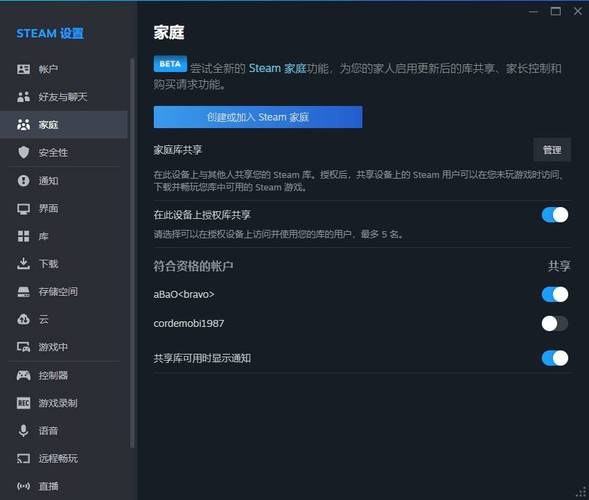Click the 家庭库共享 label
The image size is (589, 500).
pos(178,150)
